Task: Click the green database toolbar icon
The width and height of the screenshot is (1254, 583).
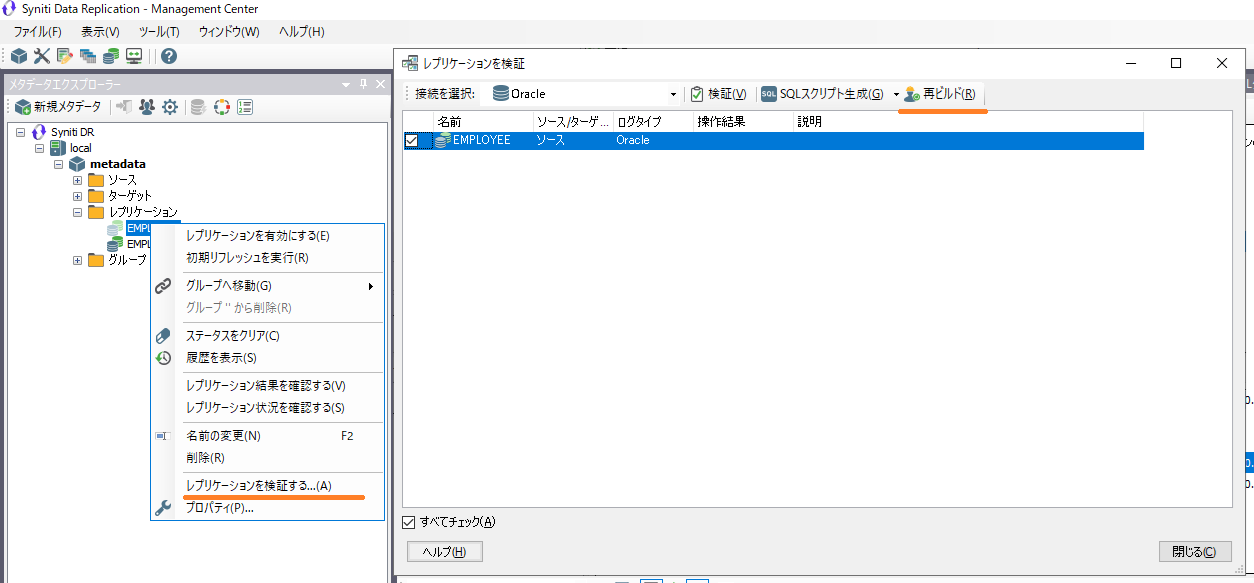Action: click(x=110, y=56)
